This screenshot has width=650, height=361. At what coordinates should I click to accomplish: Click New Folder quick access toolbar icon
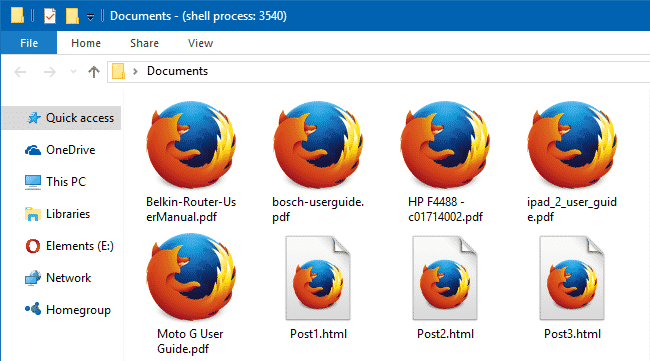pyautogui.click(x=72, y=16)
